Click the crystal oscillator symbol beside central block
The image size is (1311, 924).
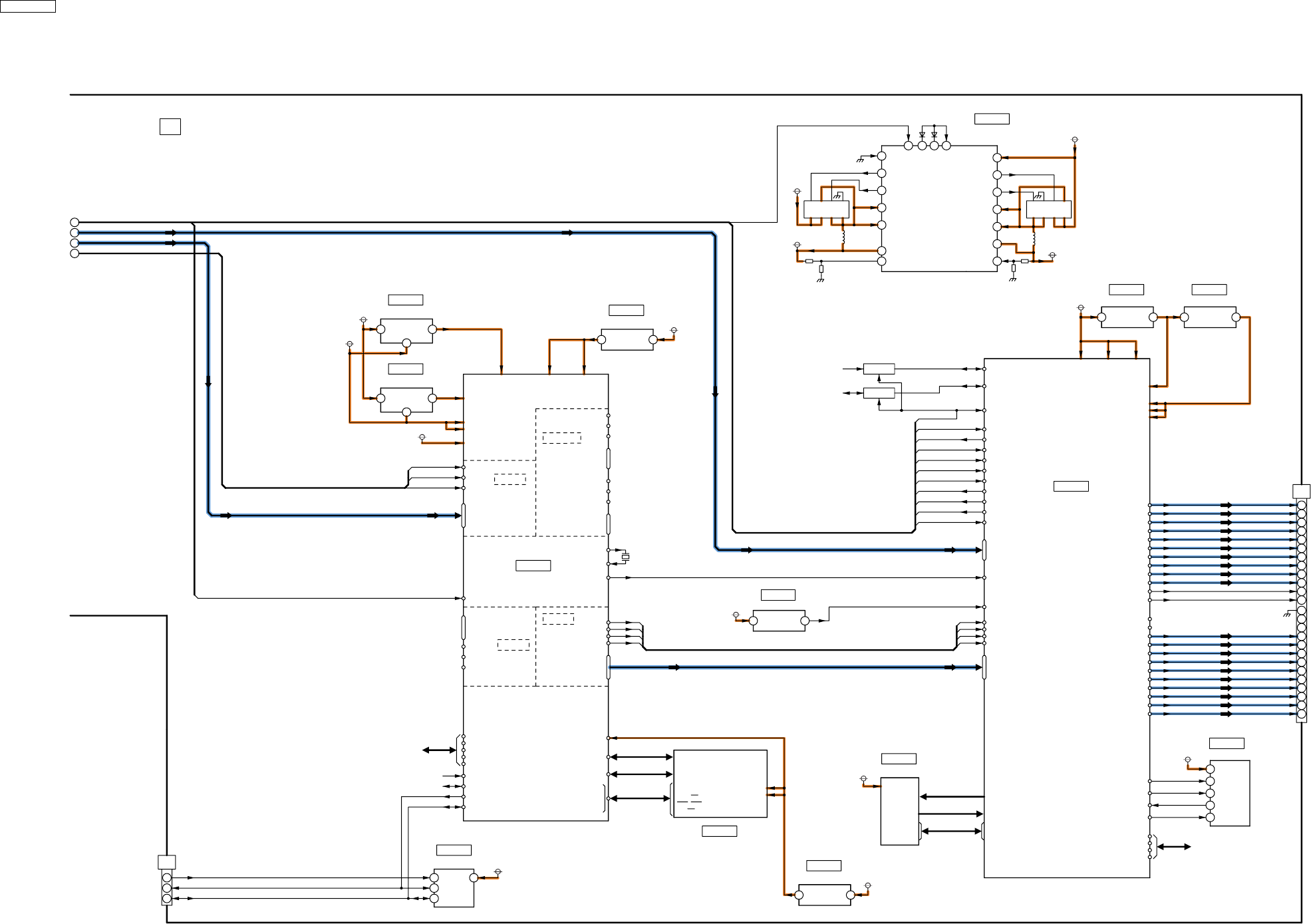tap(625, 557)
